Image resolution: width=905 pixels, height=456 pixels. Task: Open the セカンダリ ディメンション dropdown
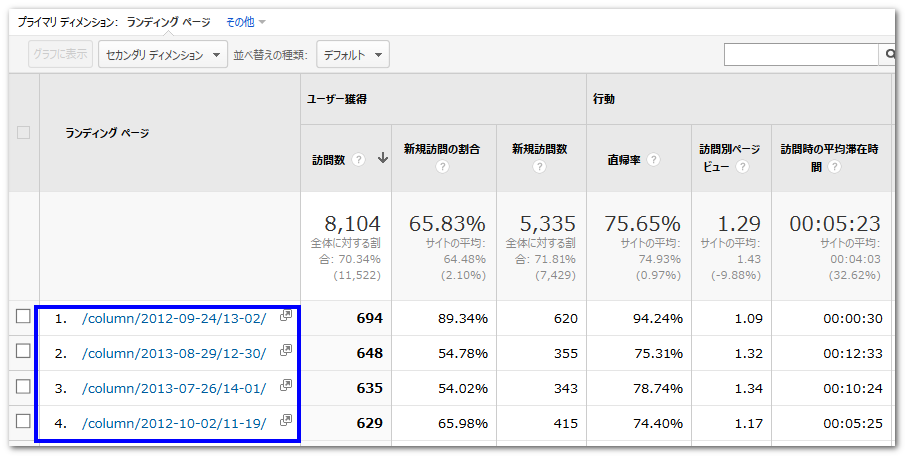coord(164,55)
